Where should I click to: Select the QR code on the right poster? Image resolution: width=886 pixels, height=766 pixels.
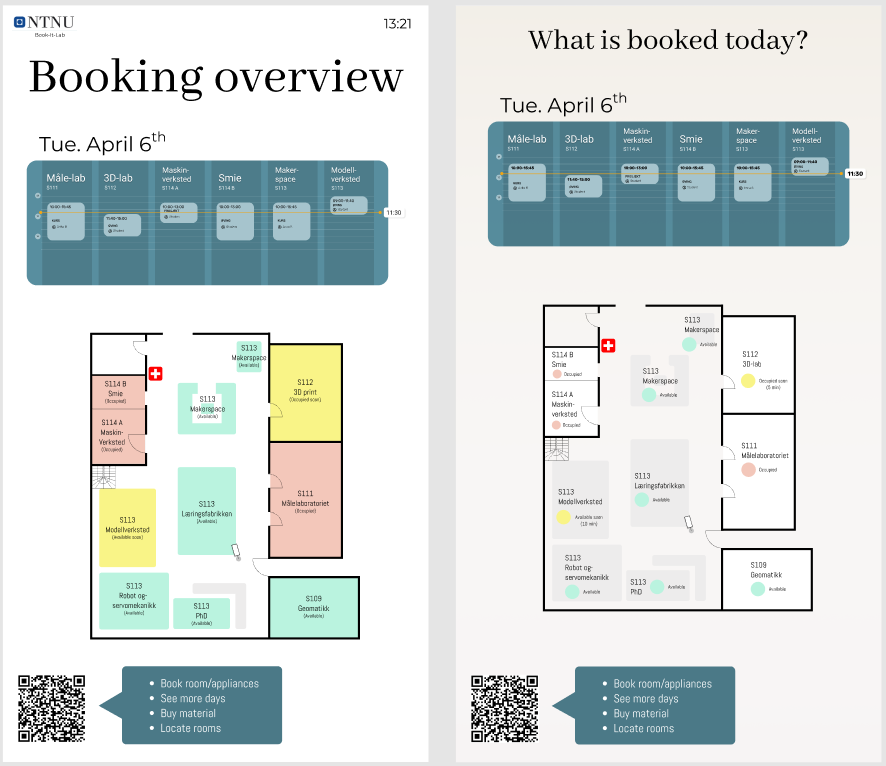(505, 707)
